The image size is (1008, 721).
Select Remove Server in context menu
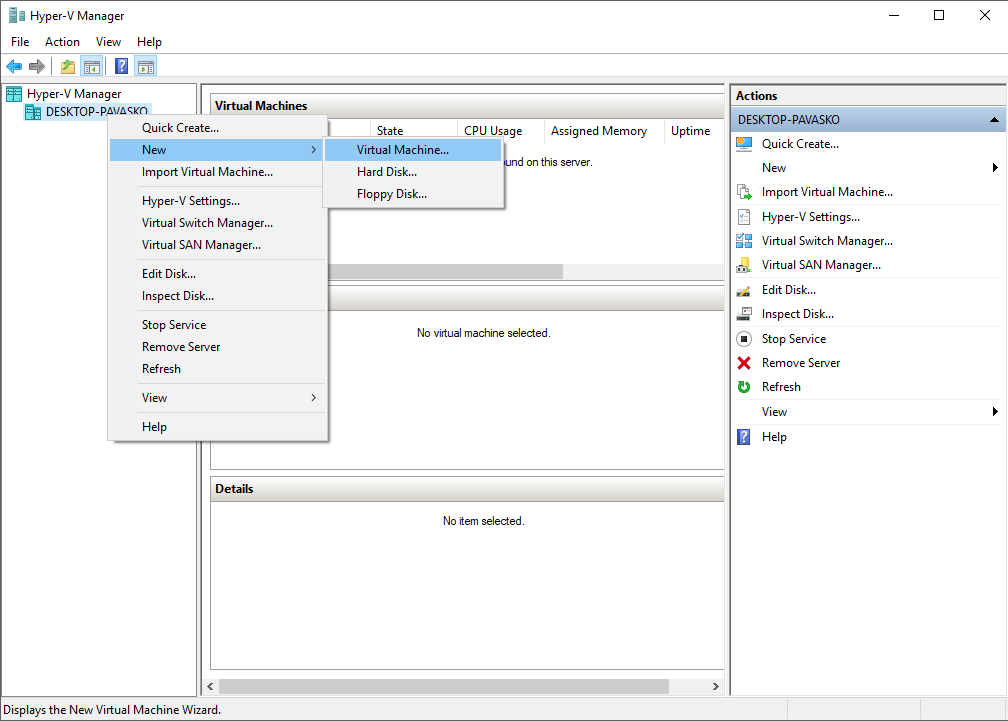(219, 347)
